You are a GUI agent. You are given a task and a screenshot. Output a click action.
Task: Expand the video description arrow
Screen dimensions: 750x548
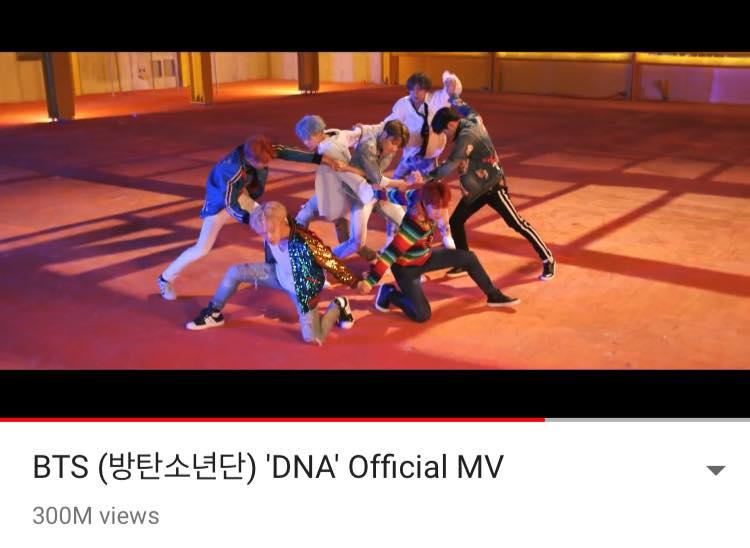click(716, 470)
